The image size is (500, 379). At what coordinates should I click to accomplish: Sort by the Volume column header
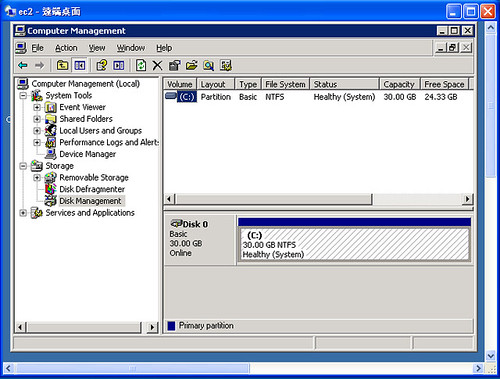(x=180, y=84)
